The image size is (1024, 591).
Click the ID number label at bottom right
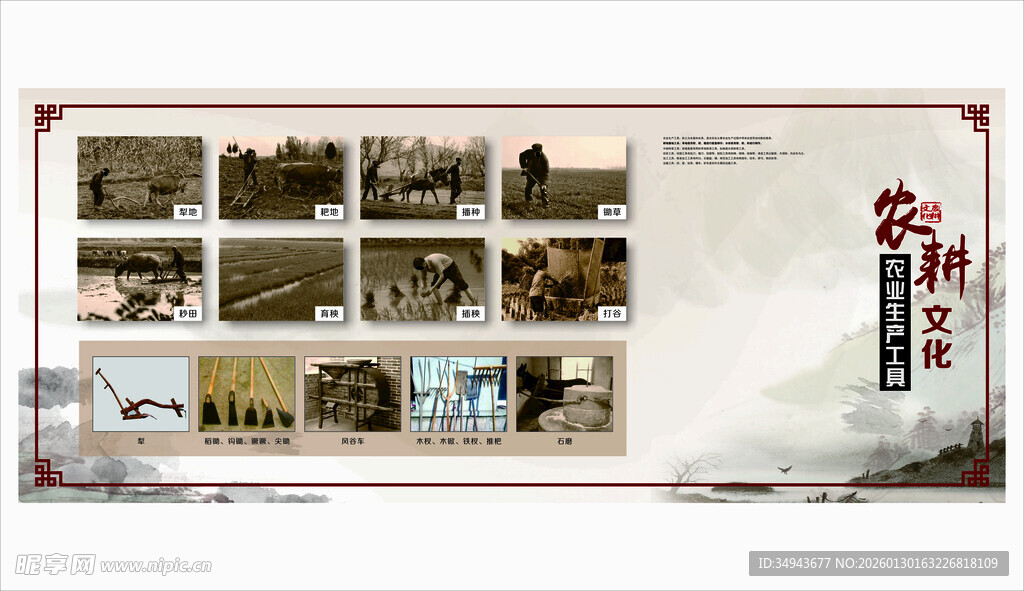click(x=877, y=563)
